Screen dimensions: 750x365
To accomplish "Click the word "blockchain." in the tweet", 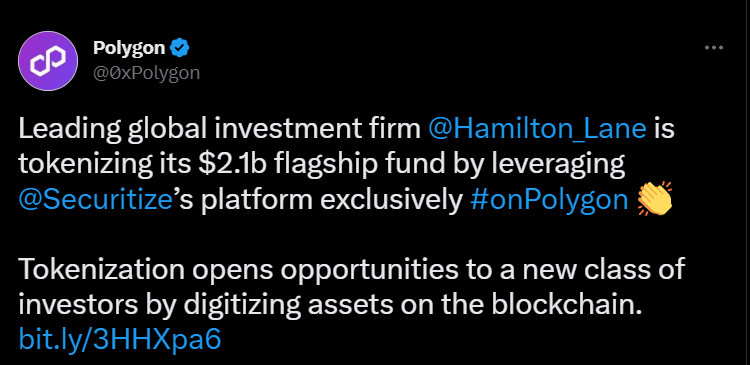I will [x=566, y=305].
